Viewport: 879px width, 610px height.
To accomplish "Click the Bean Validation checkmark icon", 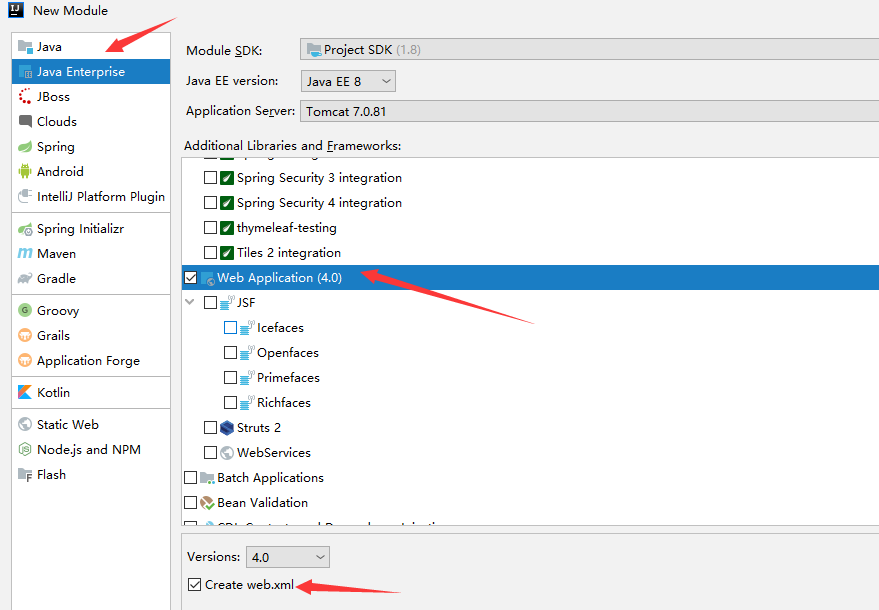I will [207, 503].
